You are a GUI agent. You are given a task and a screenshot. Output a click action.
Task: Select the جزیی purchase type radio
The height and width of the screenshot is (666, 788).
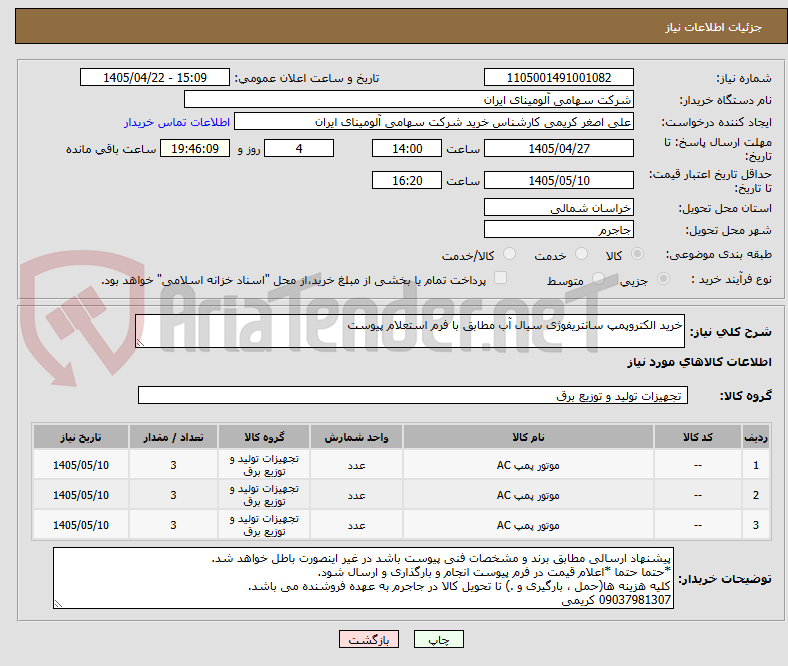click(x=663, y=278)
